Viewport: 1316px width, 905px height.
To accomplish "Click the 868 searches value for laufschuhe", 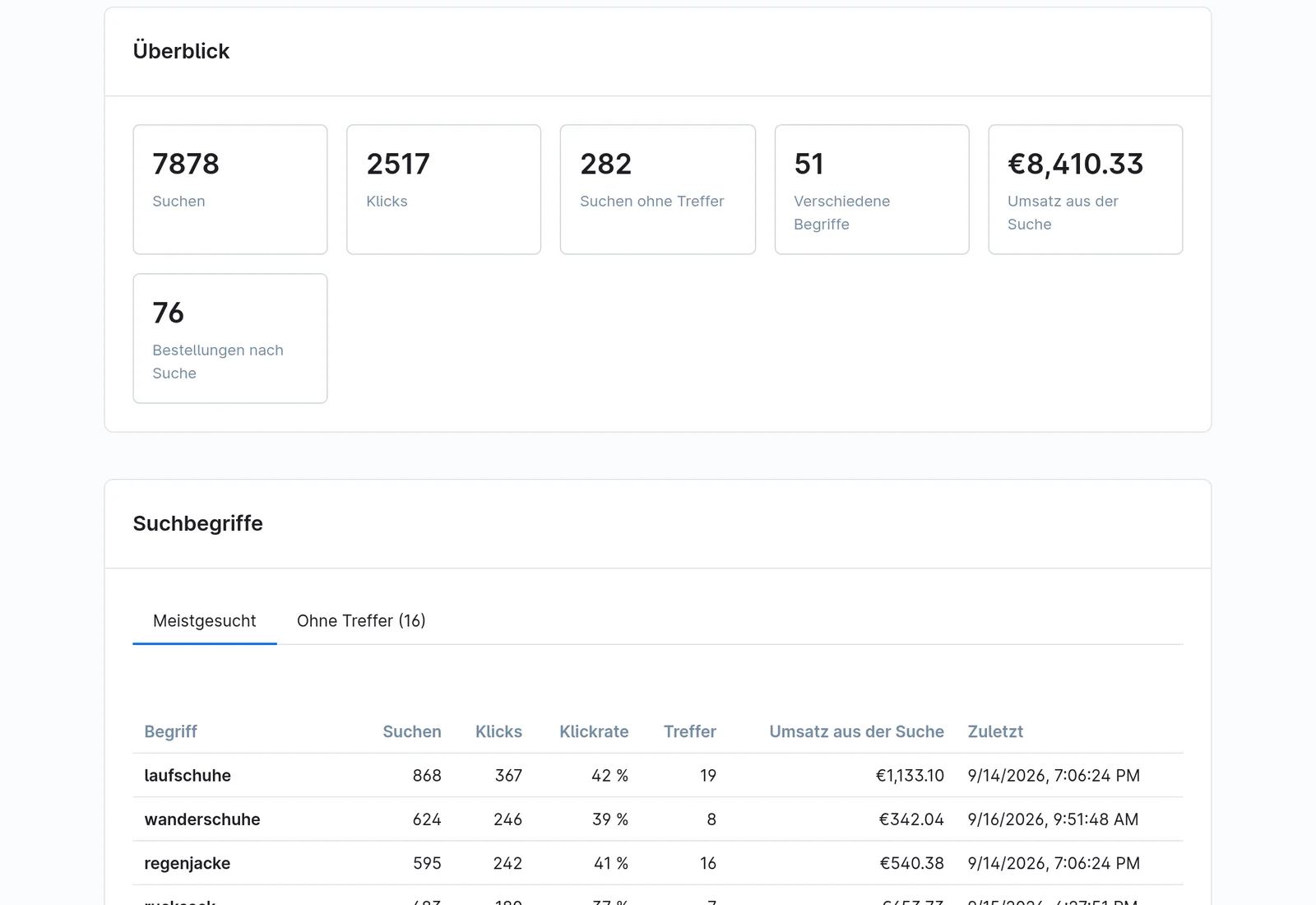I will [x=427, y=776].
